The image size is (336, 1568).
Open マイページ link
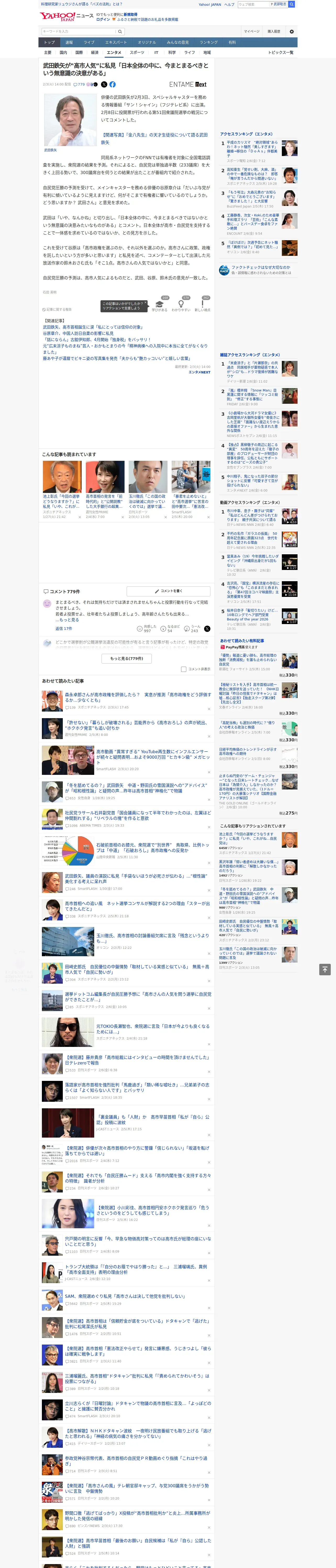pos(251,32)
